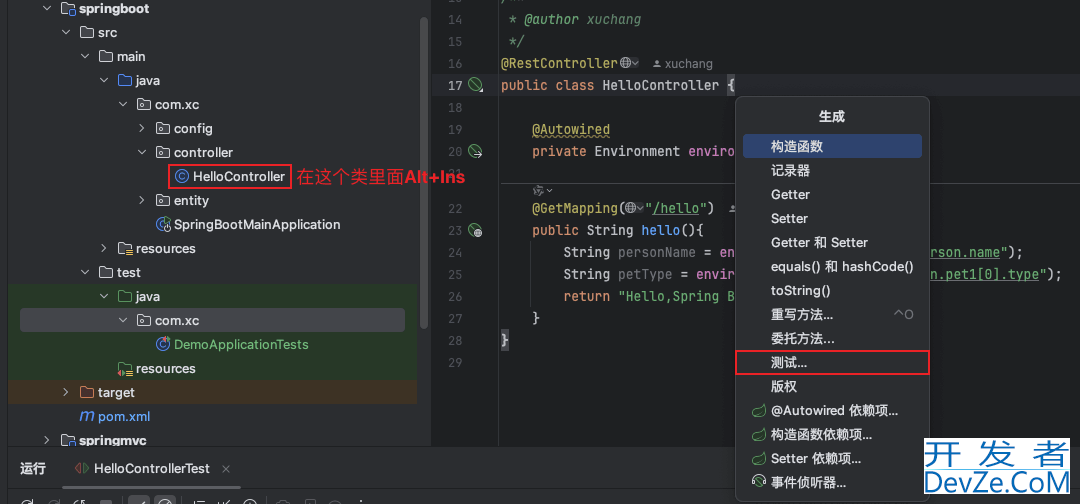
Task: Click the test run icon on HelloControllerTest tab
Action: pyautogui.click(x=82, y=468)
